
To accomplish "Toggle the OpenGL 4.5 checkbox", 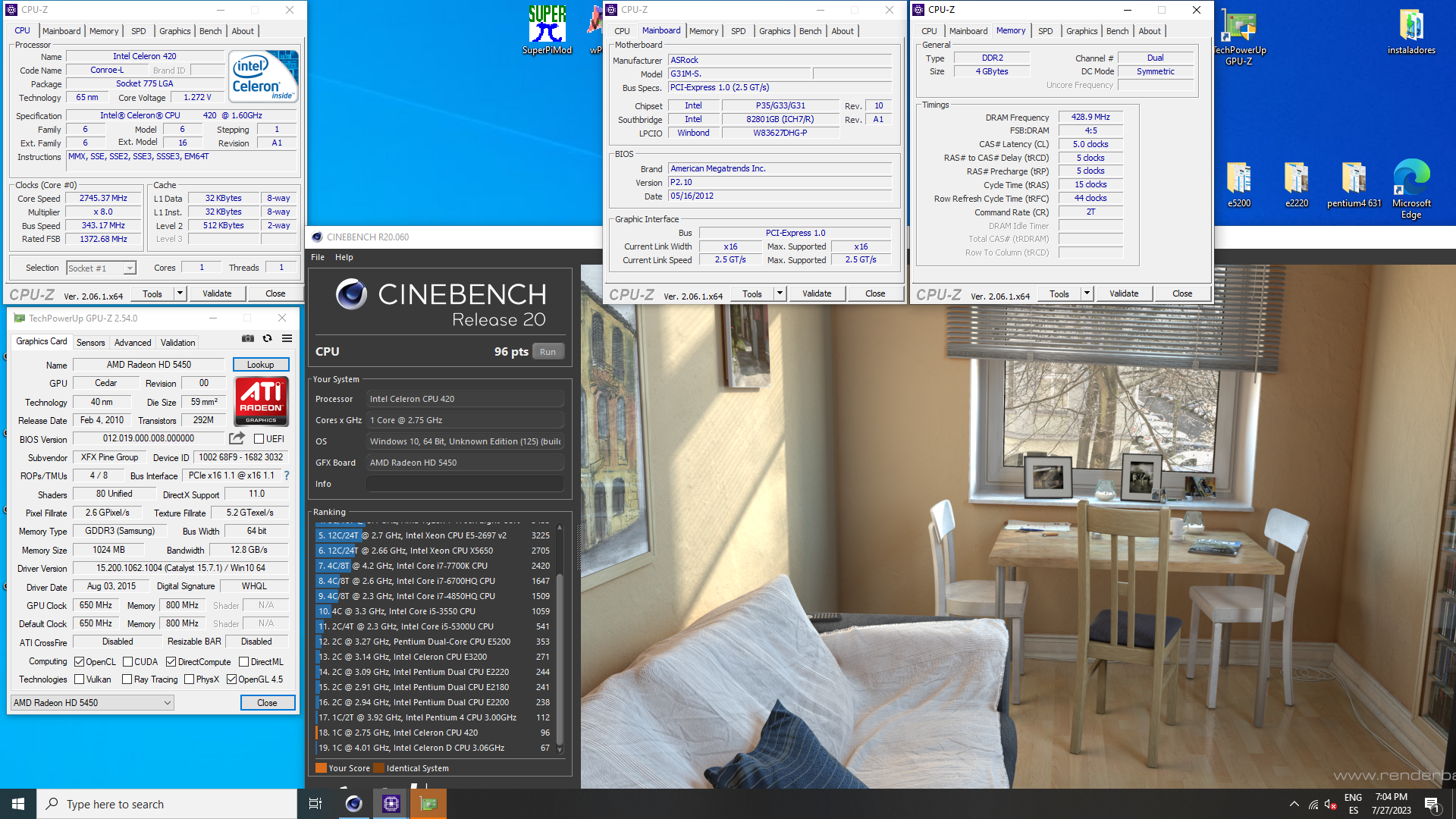I will point(232,679).
